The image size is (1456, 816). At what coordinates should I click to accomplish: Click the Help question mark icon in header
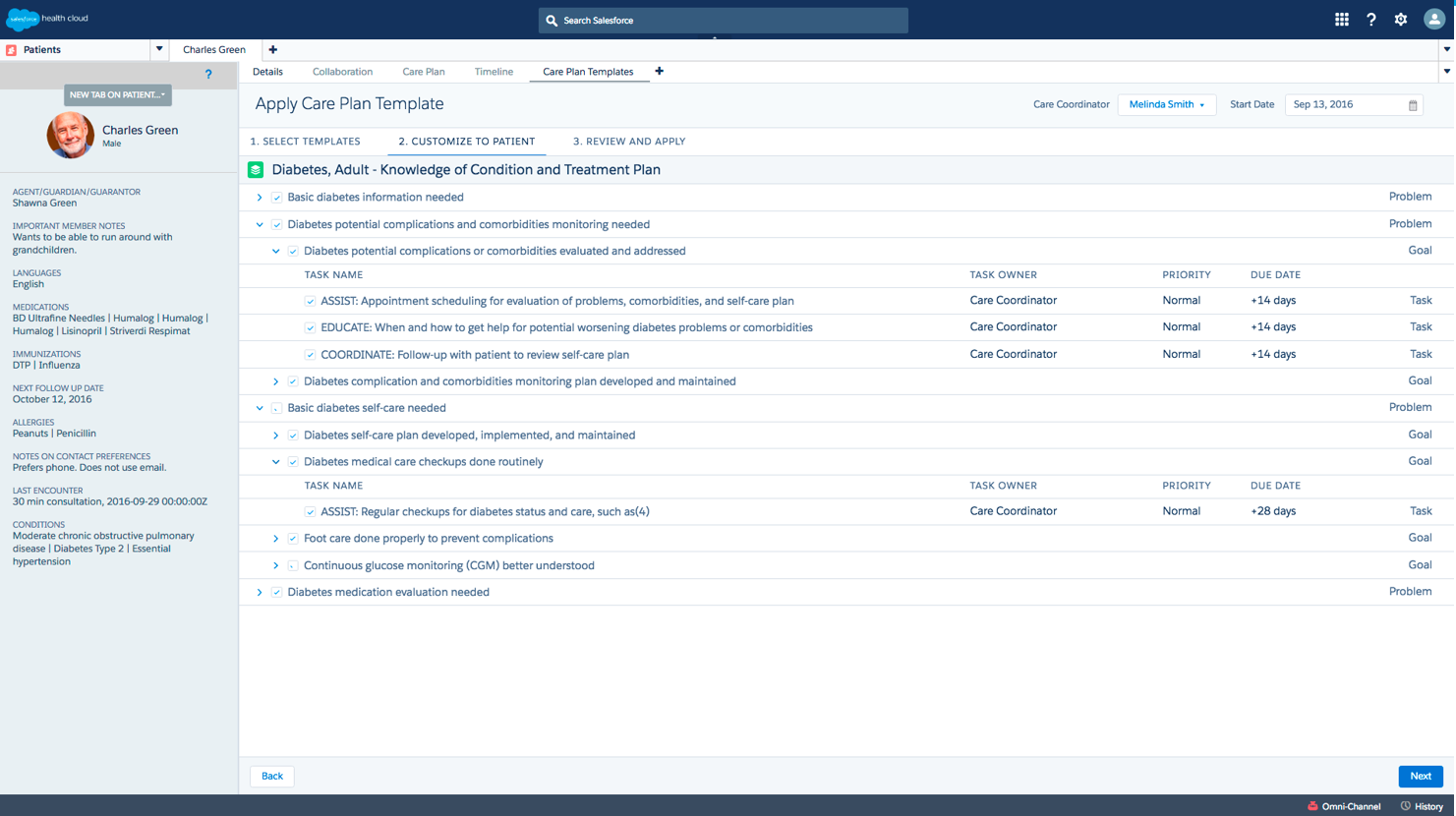[x=1370, y=20]
